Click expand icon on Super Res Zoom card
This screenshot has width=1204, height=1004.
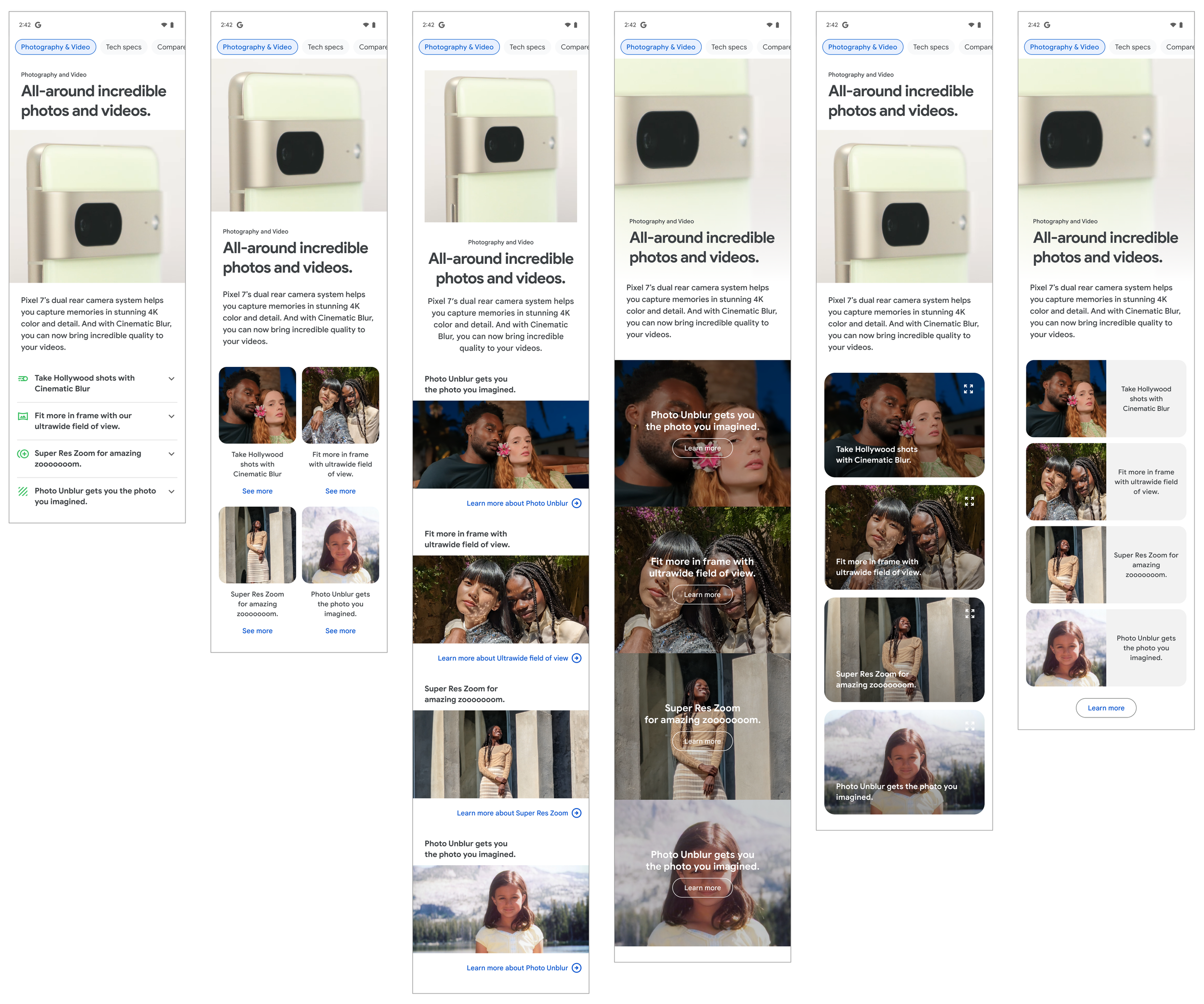coord(969,613)
